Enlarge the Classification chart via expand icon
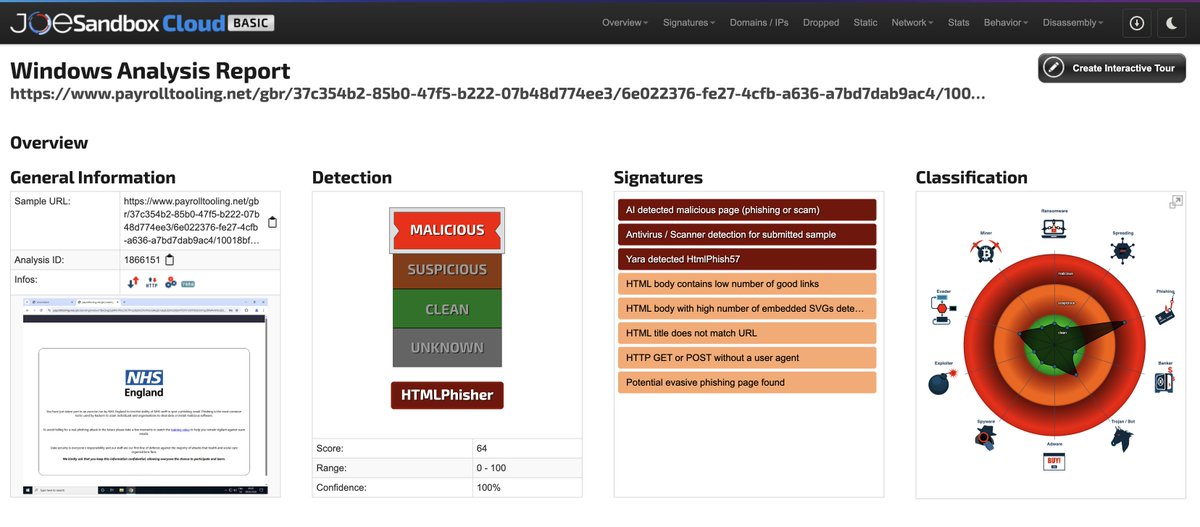 point(1177,202)
